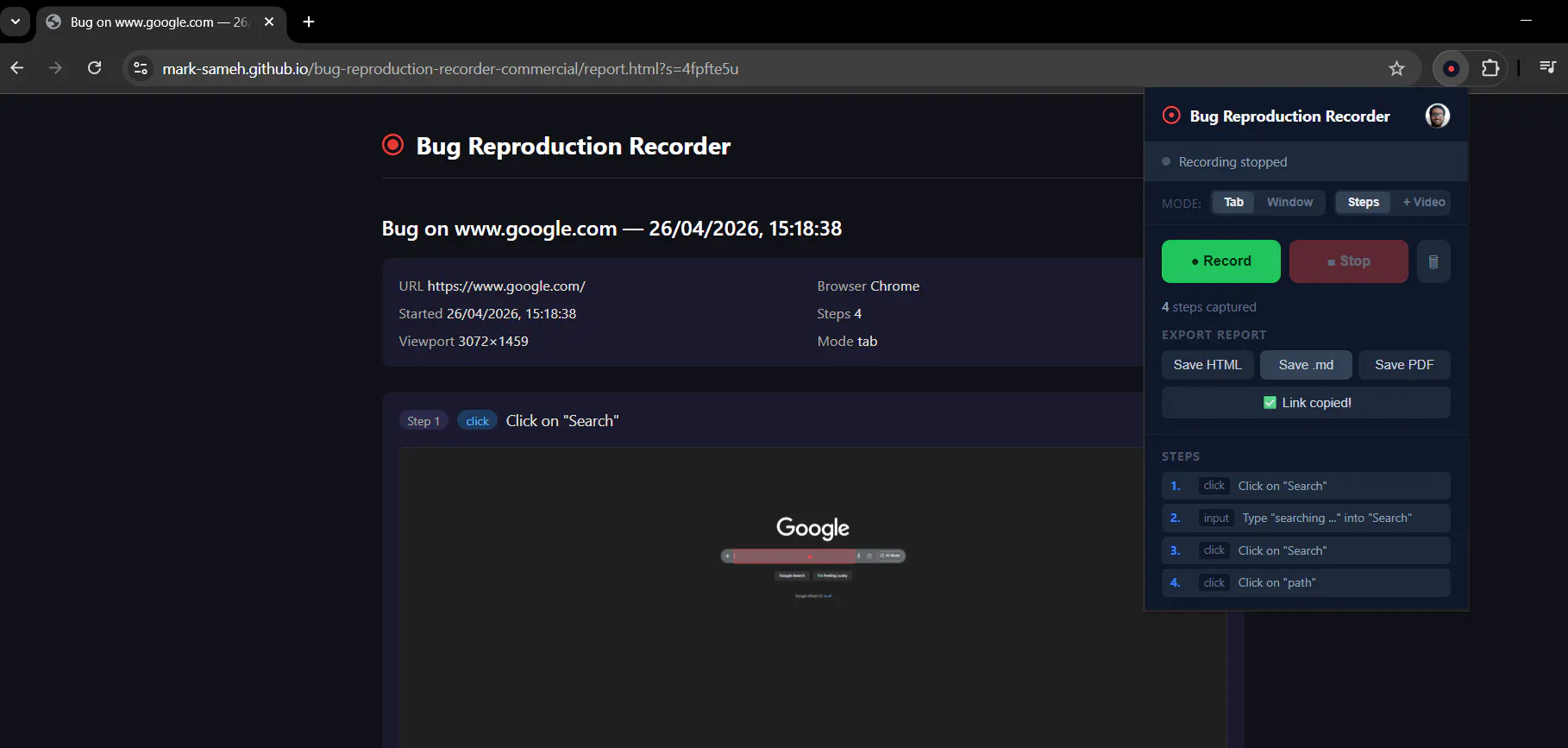The height and width of the screenshot is (748, 1568).
Task: Select popup step 3 Click on "Search"
Action: 1306,550
